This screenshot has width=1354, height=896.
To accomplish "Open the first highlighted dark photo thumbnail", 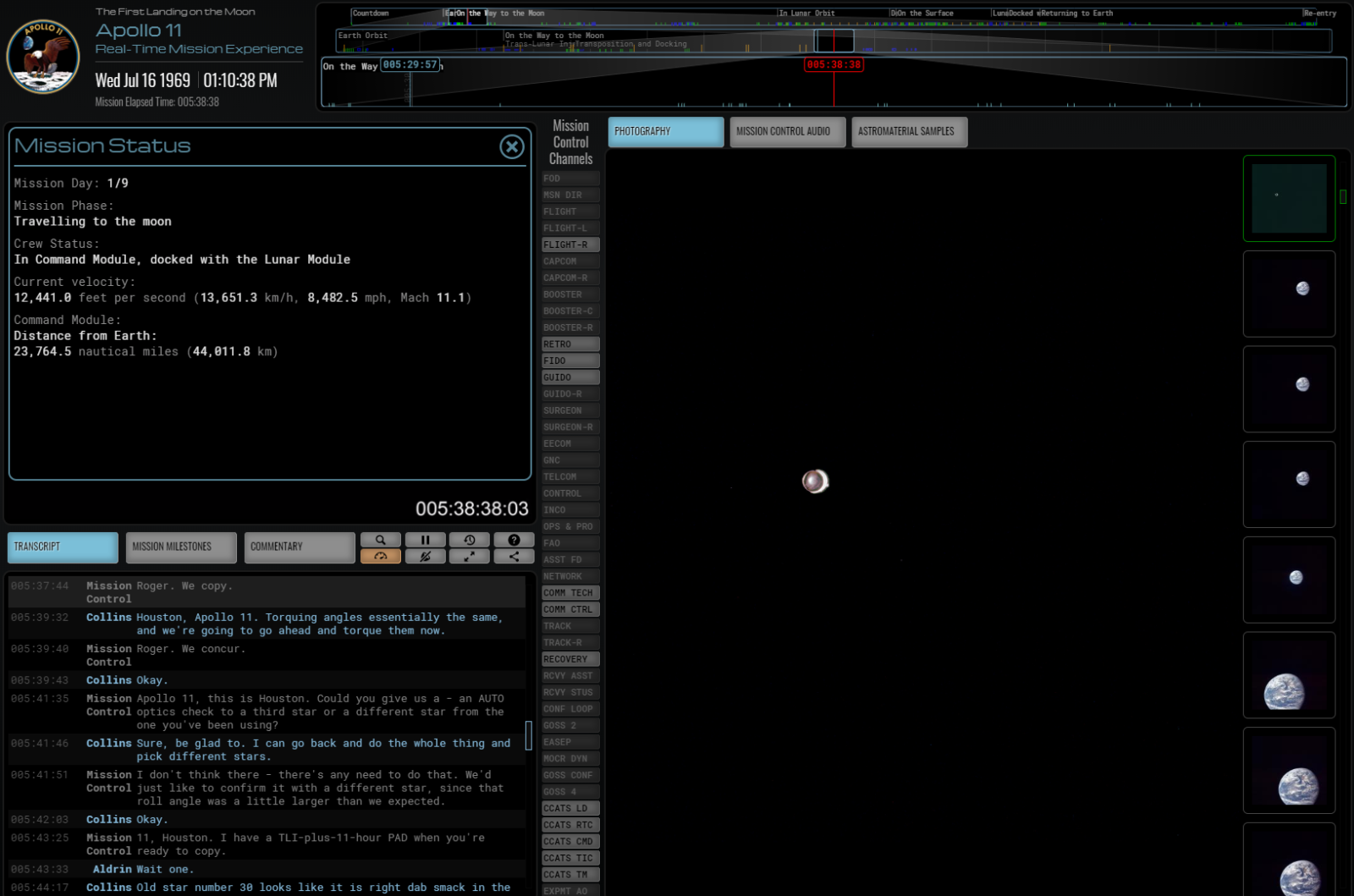I will pos(1289,198).
